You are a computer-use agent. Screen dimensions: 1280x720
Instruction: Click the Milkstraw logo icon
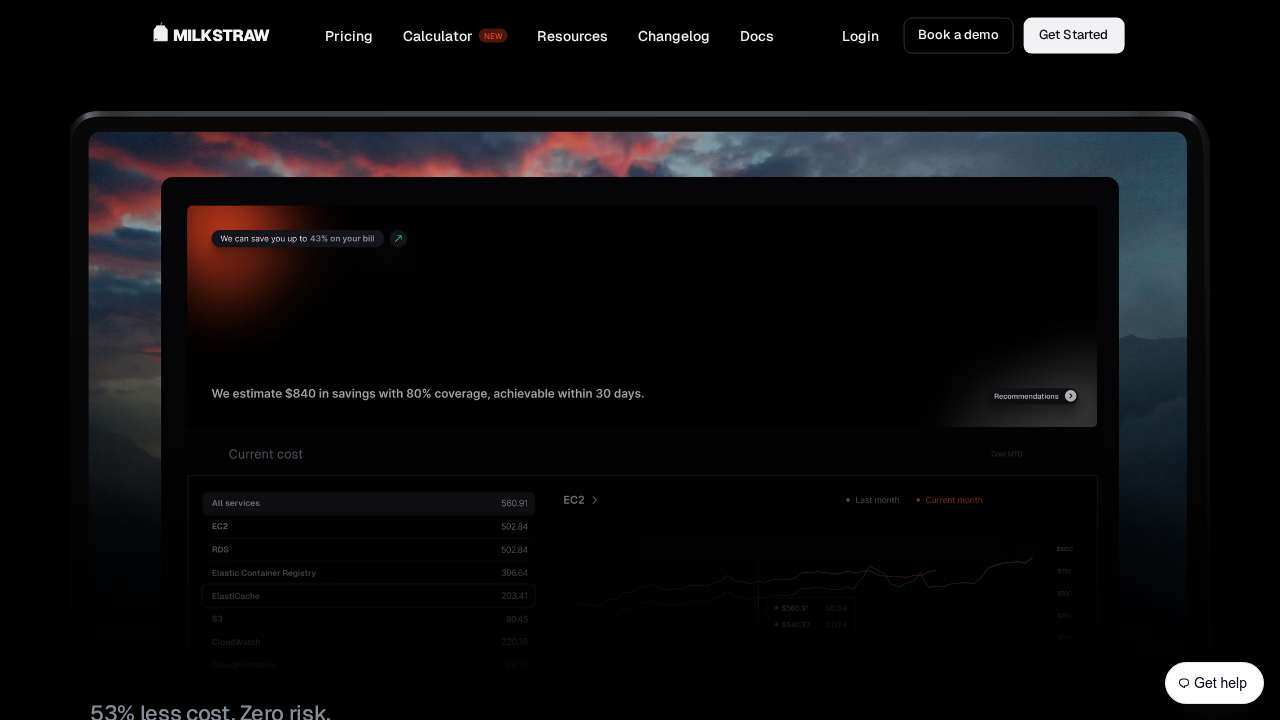160,33
